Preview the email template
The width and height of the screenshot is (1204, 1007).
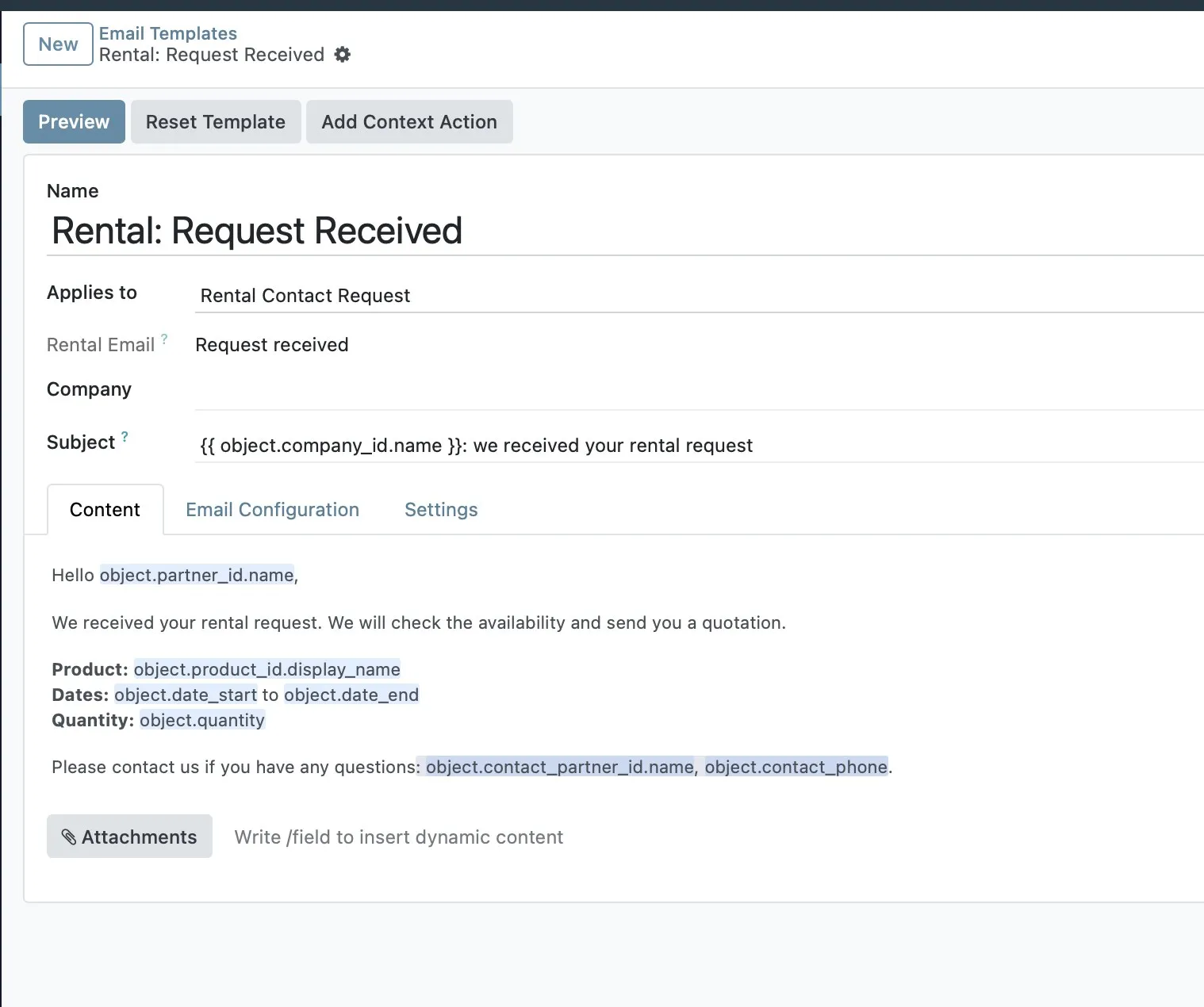point(74,121)
